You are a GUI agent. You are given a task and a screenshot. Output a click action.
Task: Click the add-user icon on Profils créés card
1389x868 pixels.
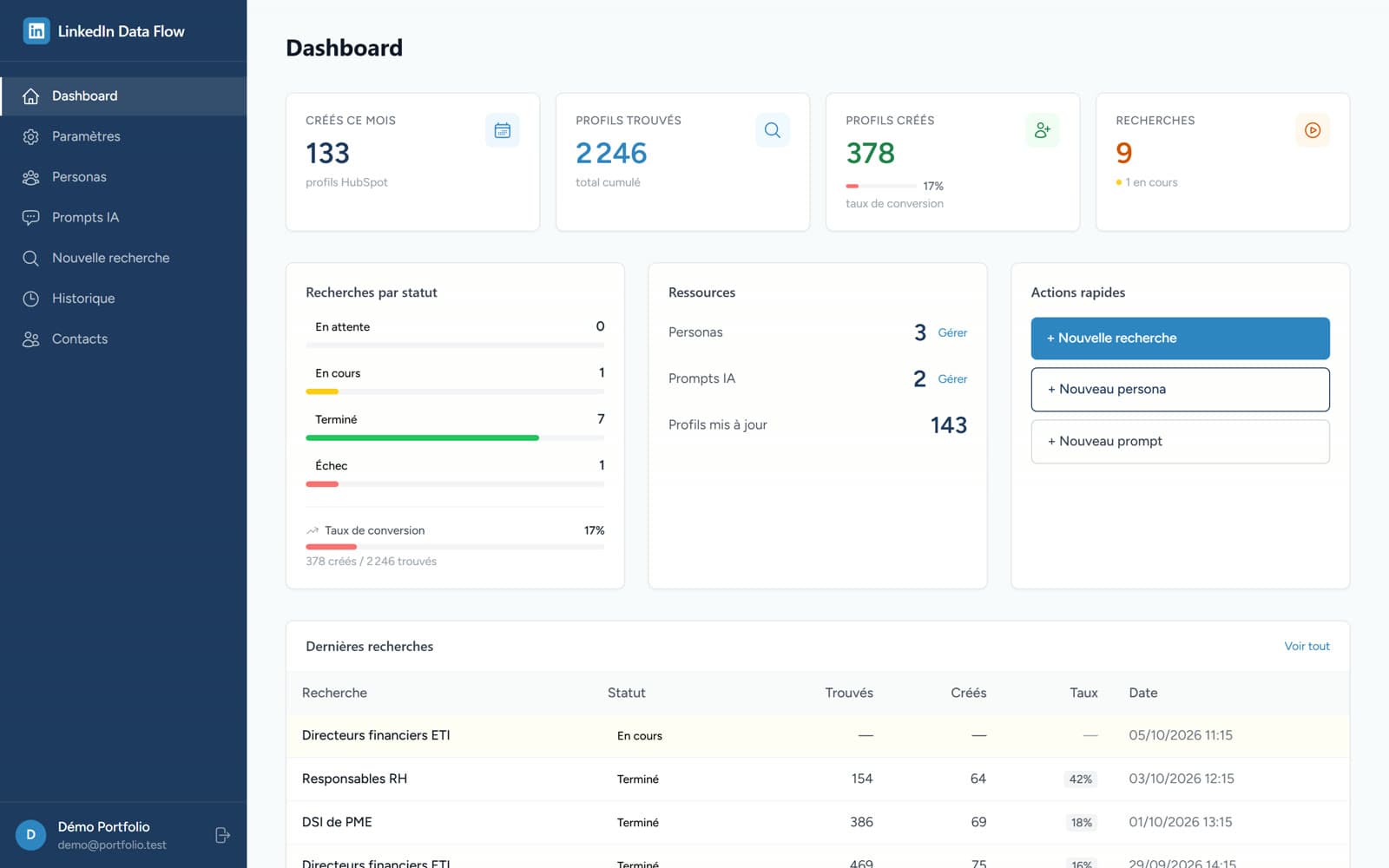[x=1043, y=130]
